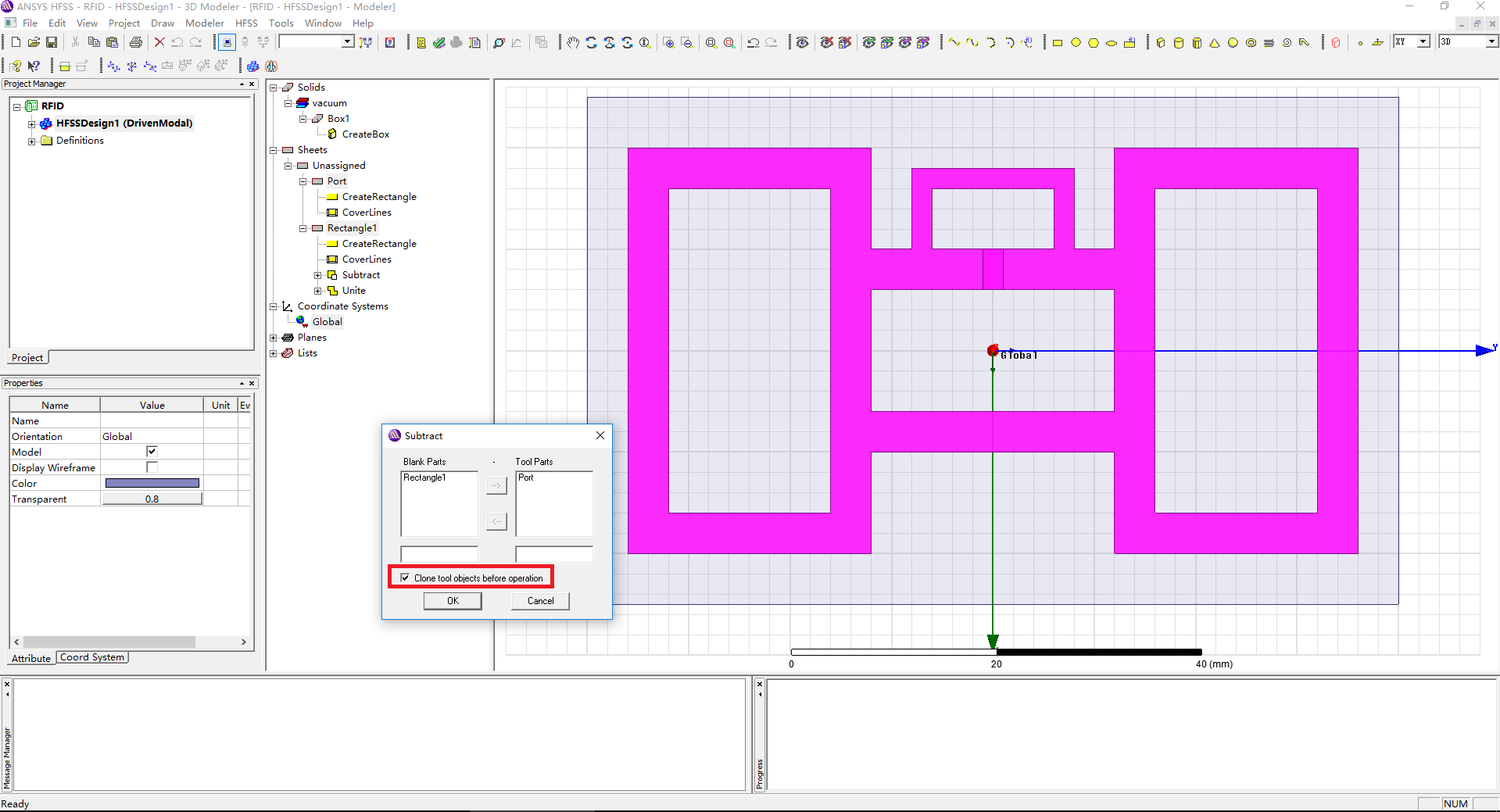Select the Draw circle tool
This screenshot has width=1500, height=812.
pos(1076,43)
